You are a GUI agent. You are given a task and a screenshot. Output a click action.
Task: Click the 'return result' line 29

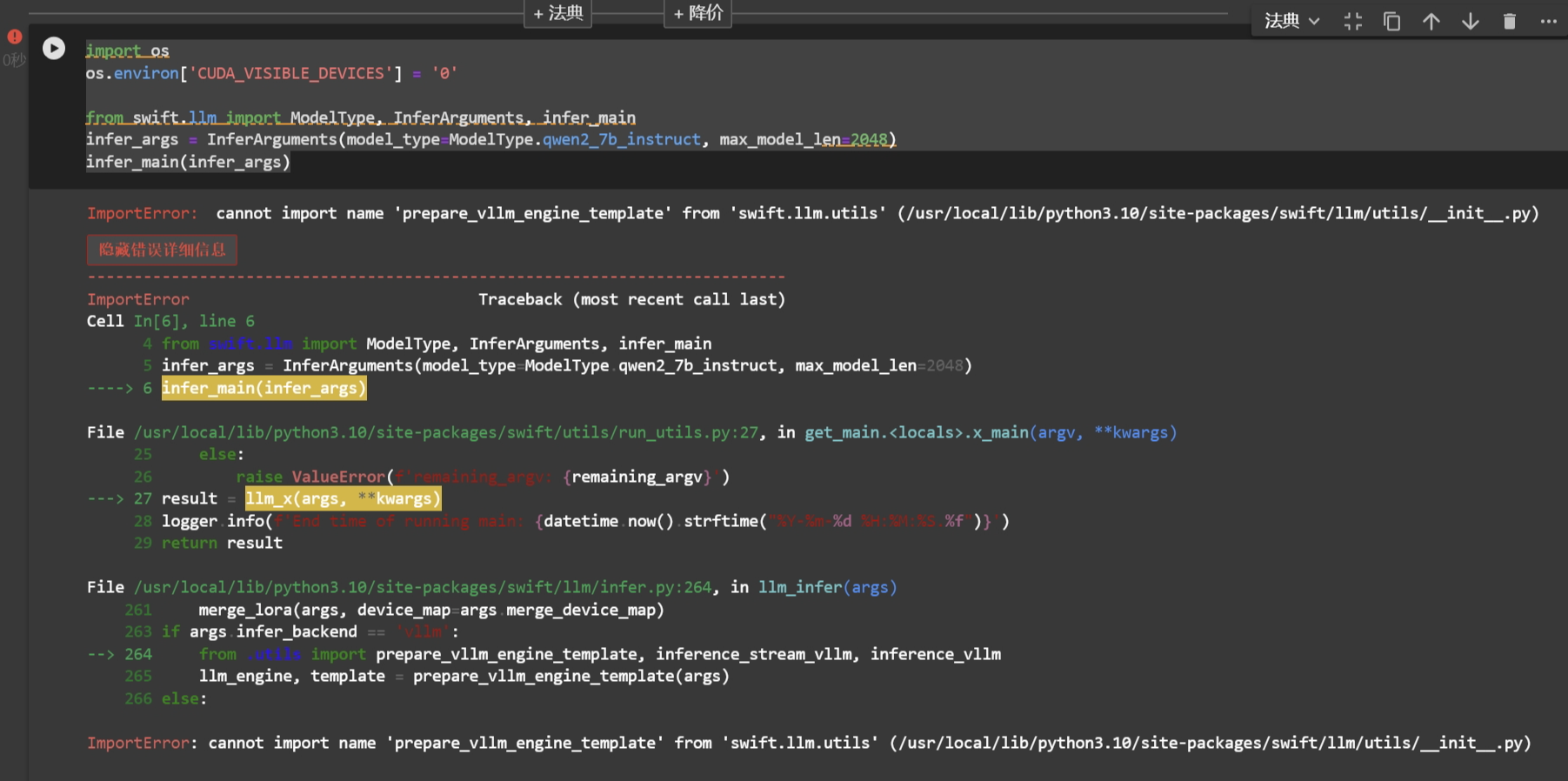[208, 543]
